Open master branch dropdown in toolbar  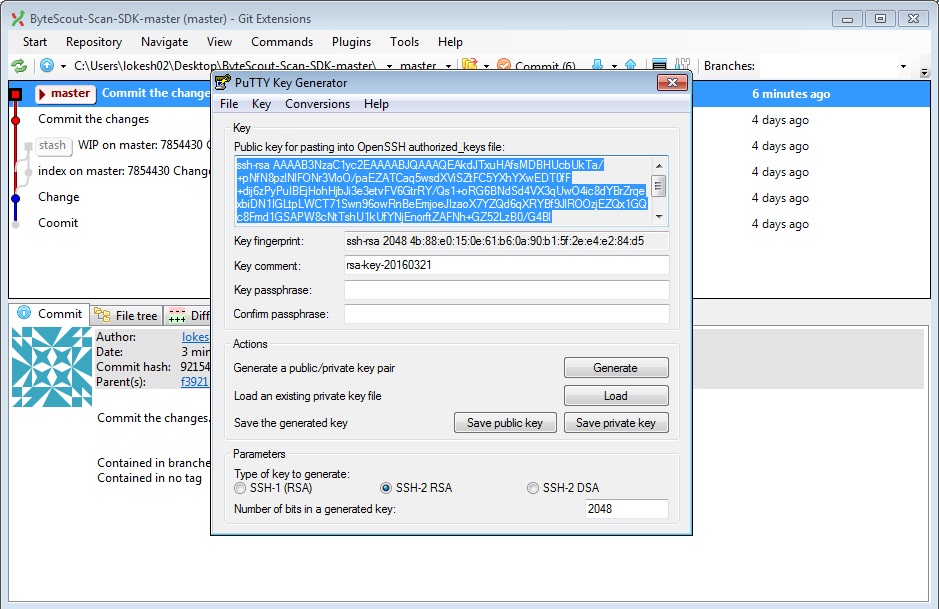[x=448, y=66]
